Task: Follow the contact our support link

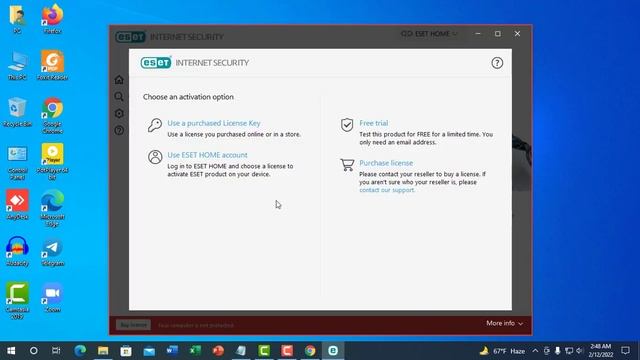Action: pyautogui.click(x=387, y=190)
